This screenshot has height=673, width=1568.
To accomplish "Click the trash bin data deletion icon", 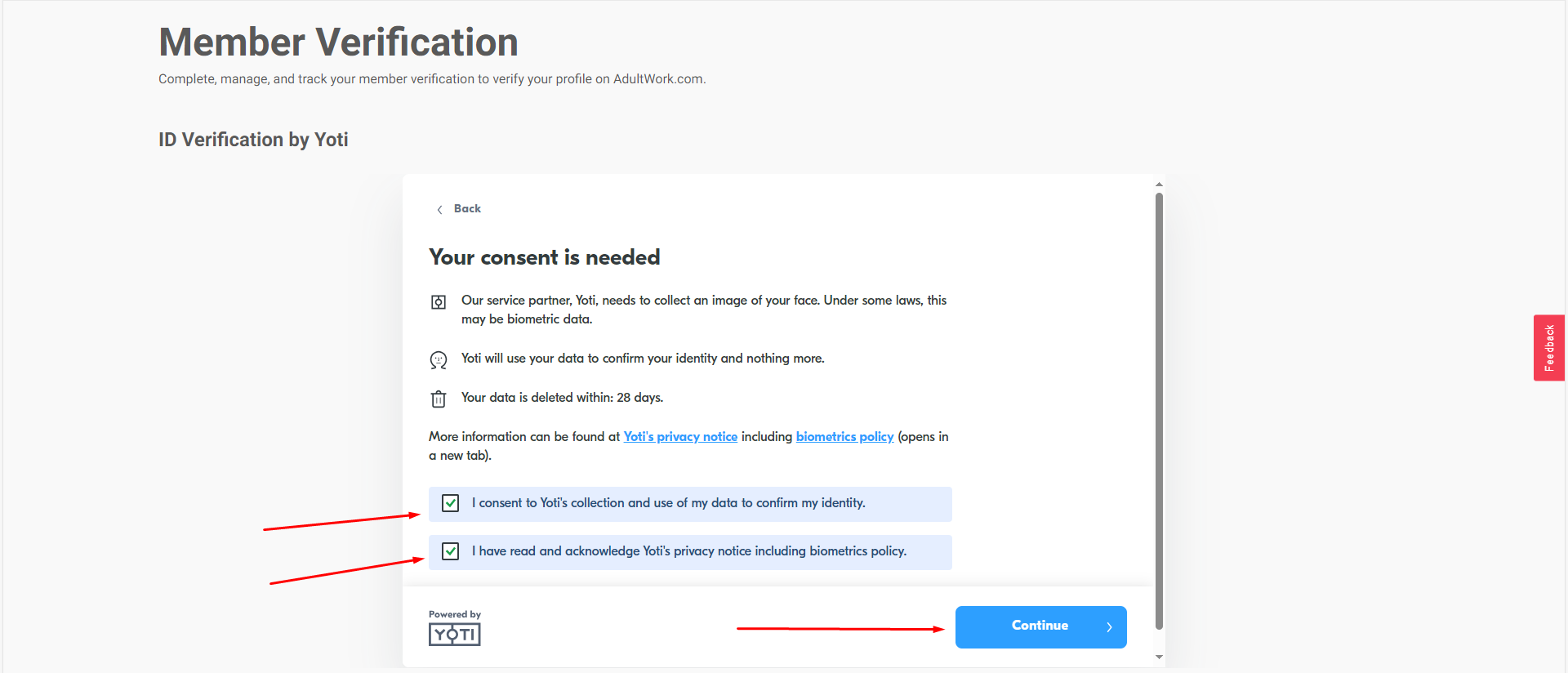I will point(439,399).
